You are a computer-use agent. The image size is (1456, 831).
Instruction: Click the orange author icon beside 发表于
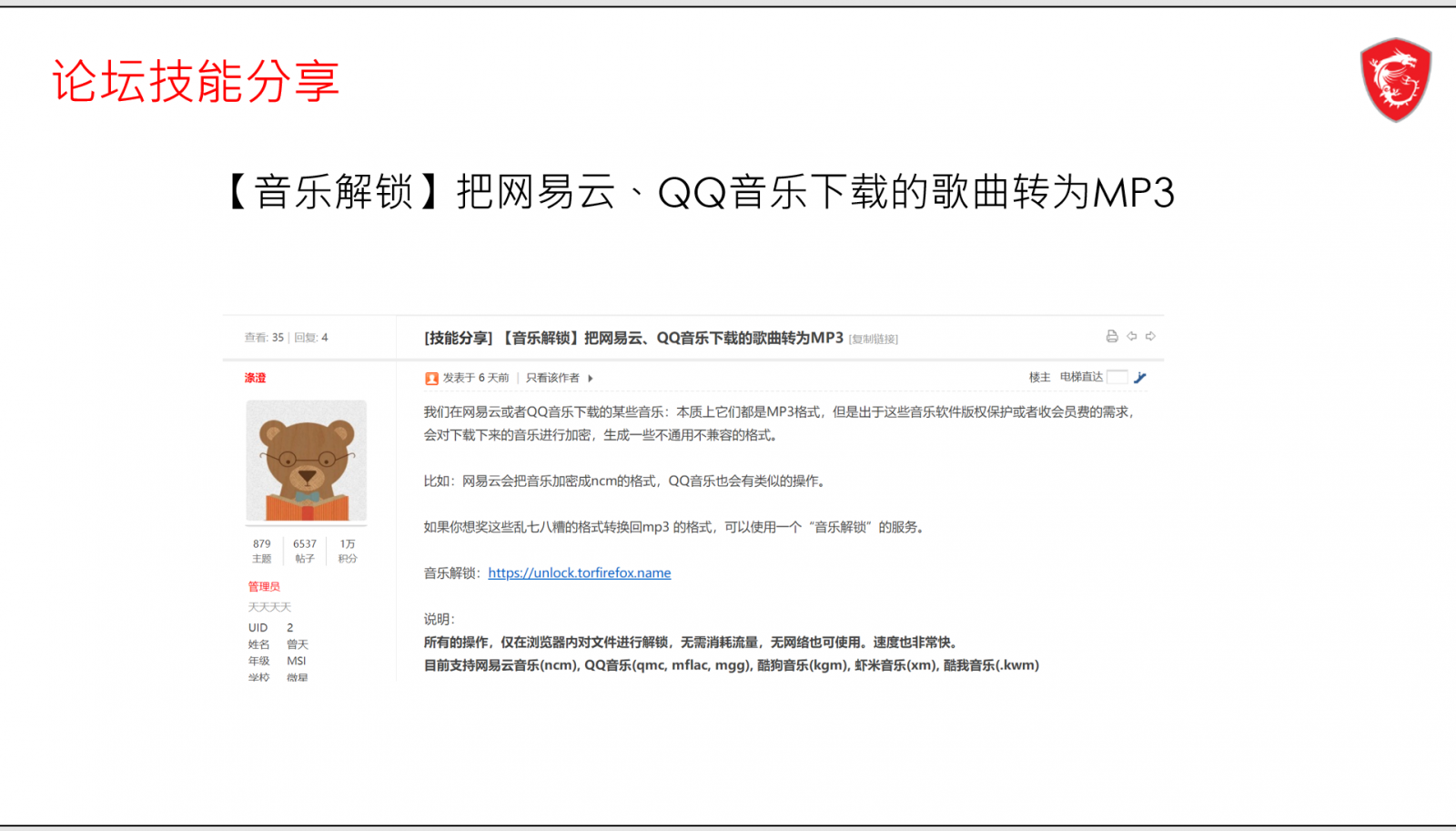pos(431,378)
